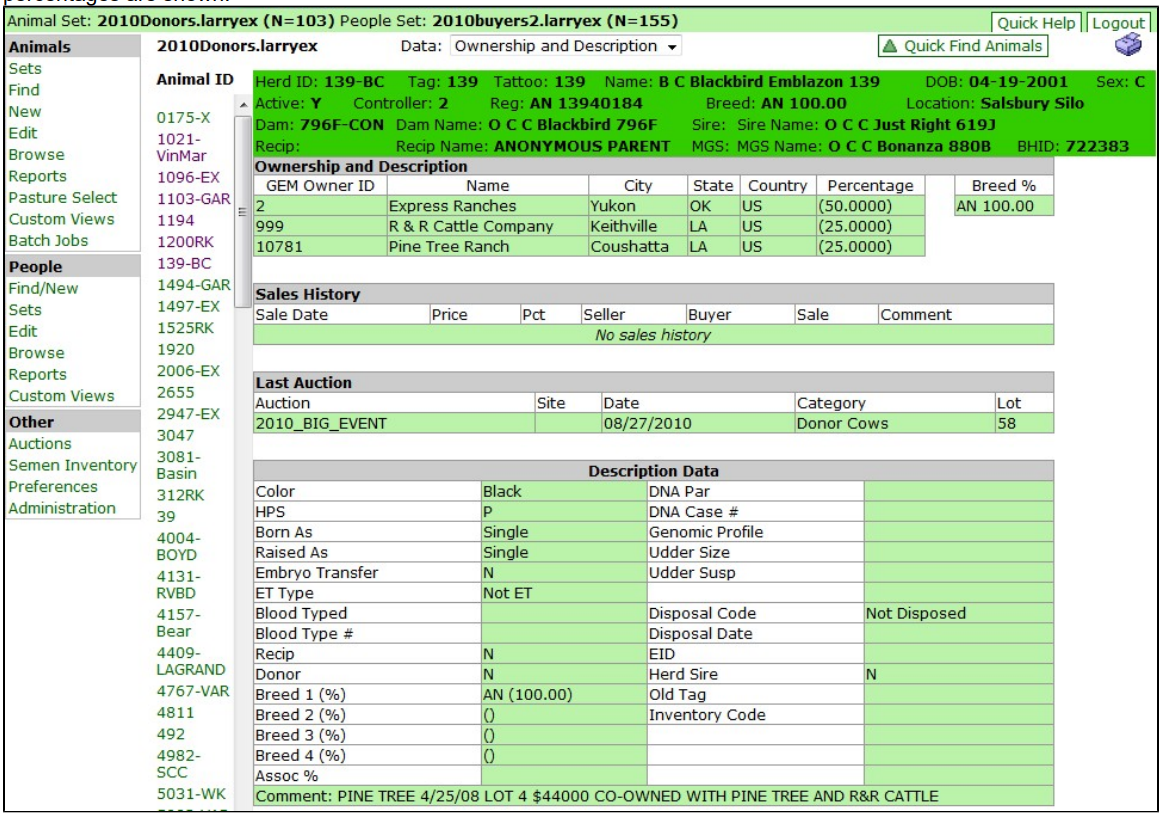The image size is (1165, 819).
Task: Open Find/New under People
Action: tap(43, 288)
